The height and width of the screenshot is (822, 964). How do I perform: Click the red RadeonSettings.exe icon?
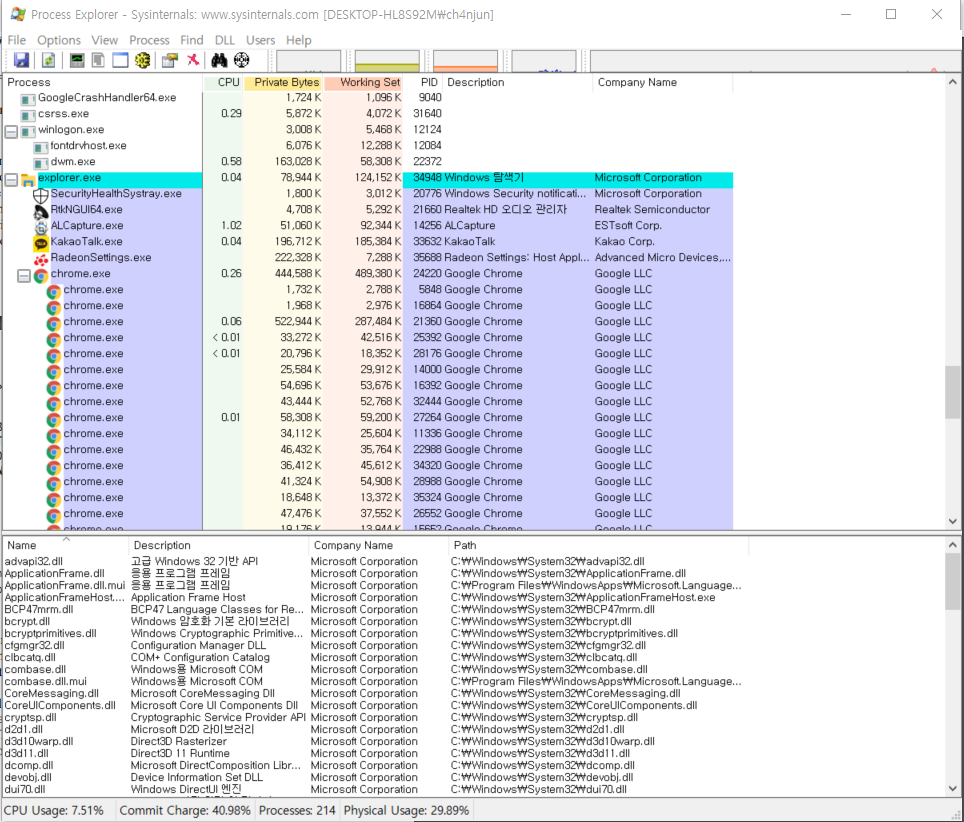point(41,260)
